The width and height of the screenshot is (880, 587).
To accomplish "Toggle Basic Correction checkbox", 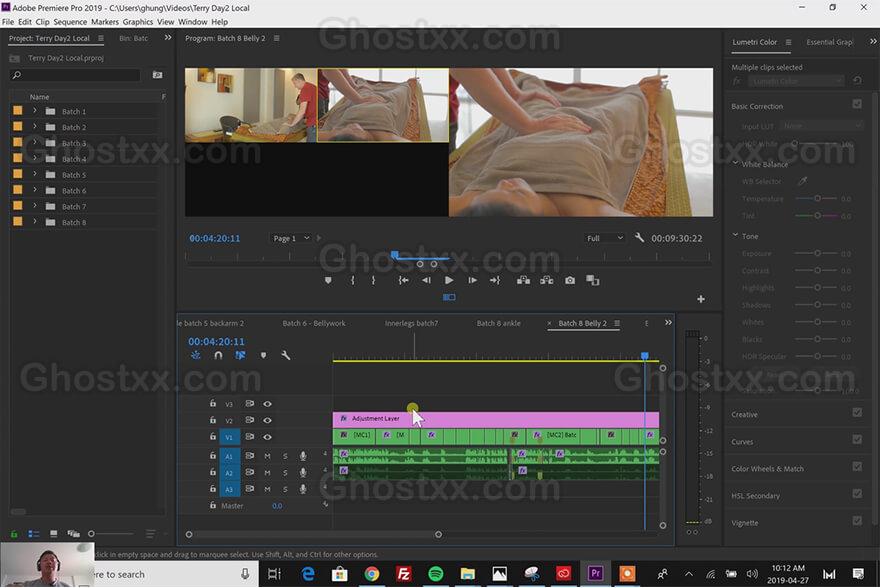I will (x=857, y=104).
